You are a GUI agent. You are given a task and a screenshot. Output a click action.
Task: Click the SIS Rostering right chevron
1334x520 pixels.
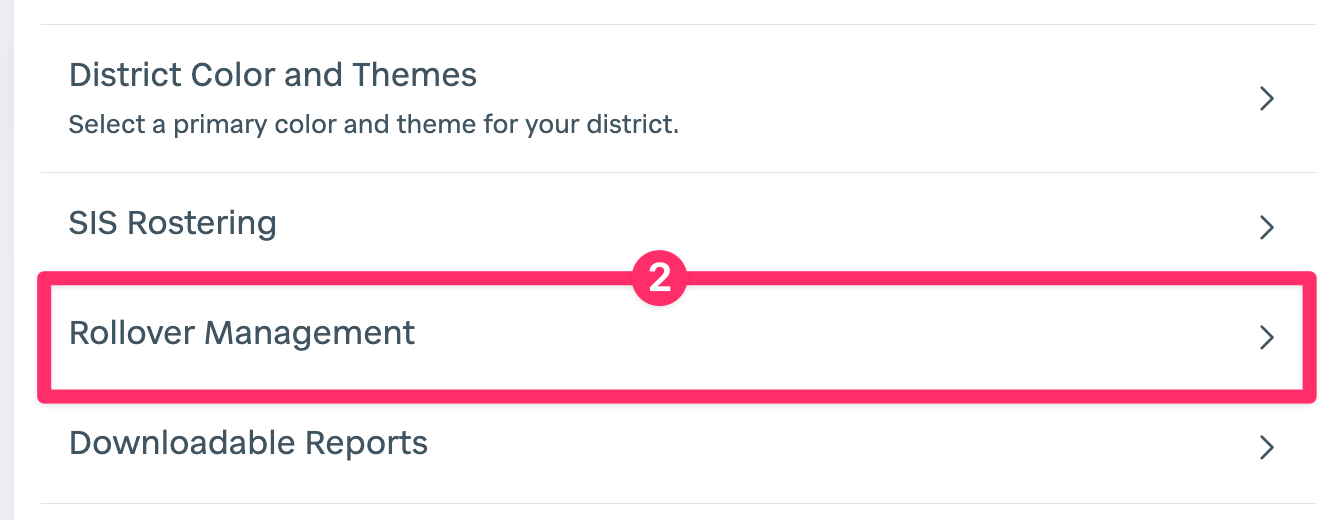[x=1266, y=227]
